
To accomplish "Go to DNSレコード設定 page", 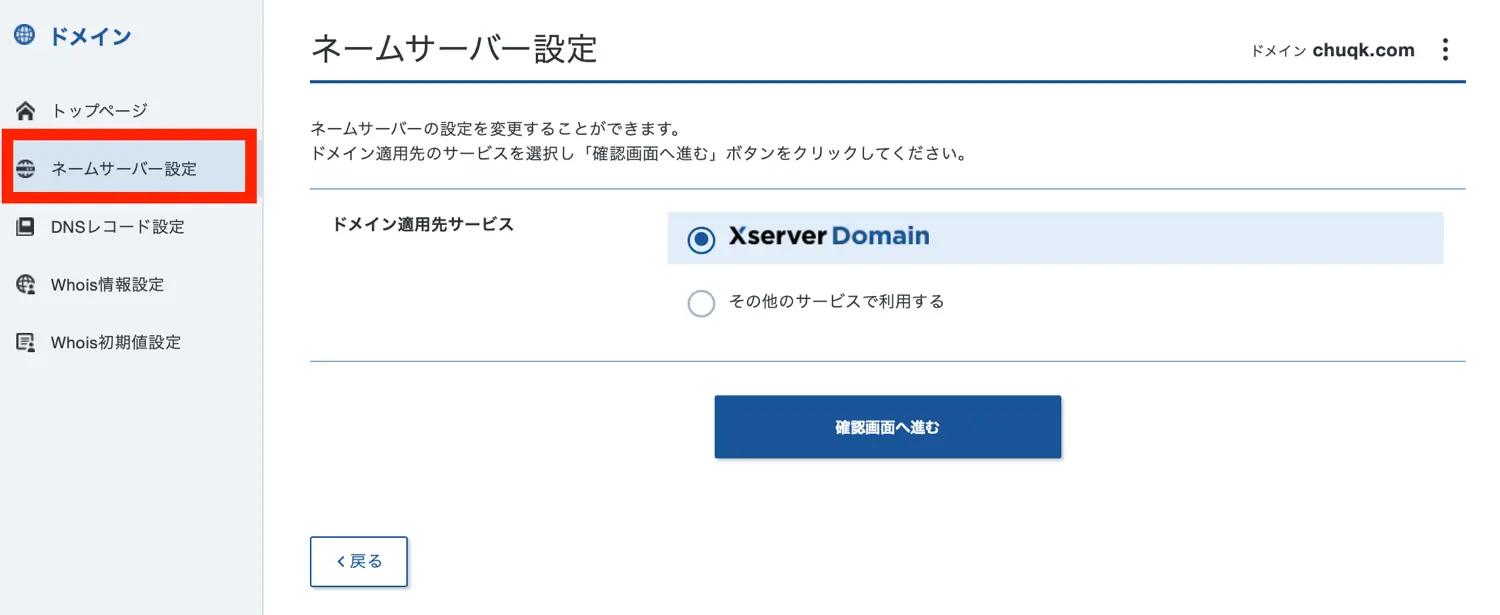I will pos(118,227).
